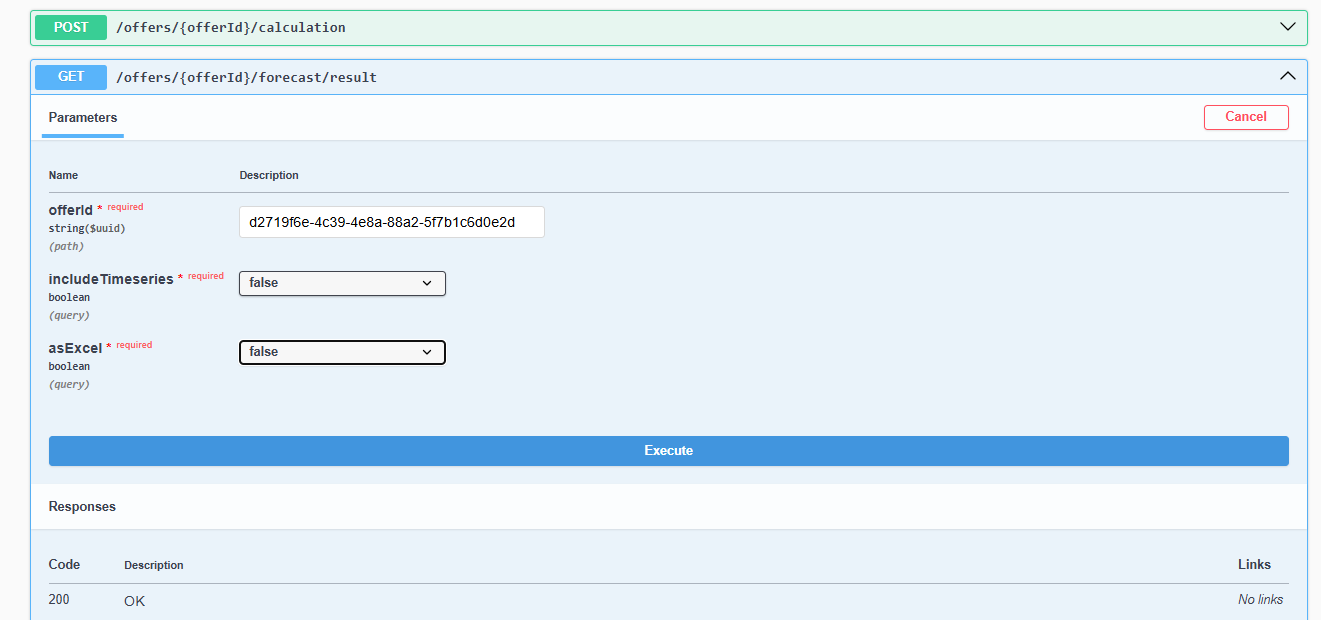
Task: Click the green POST method badge
Action: (x=71, y=27)
